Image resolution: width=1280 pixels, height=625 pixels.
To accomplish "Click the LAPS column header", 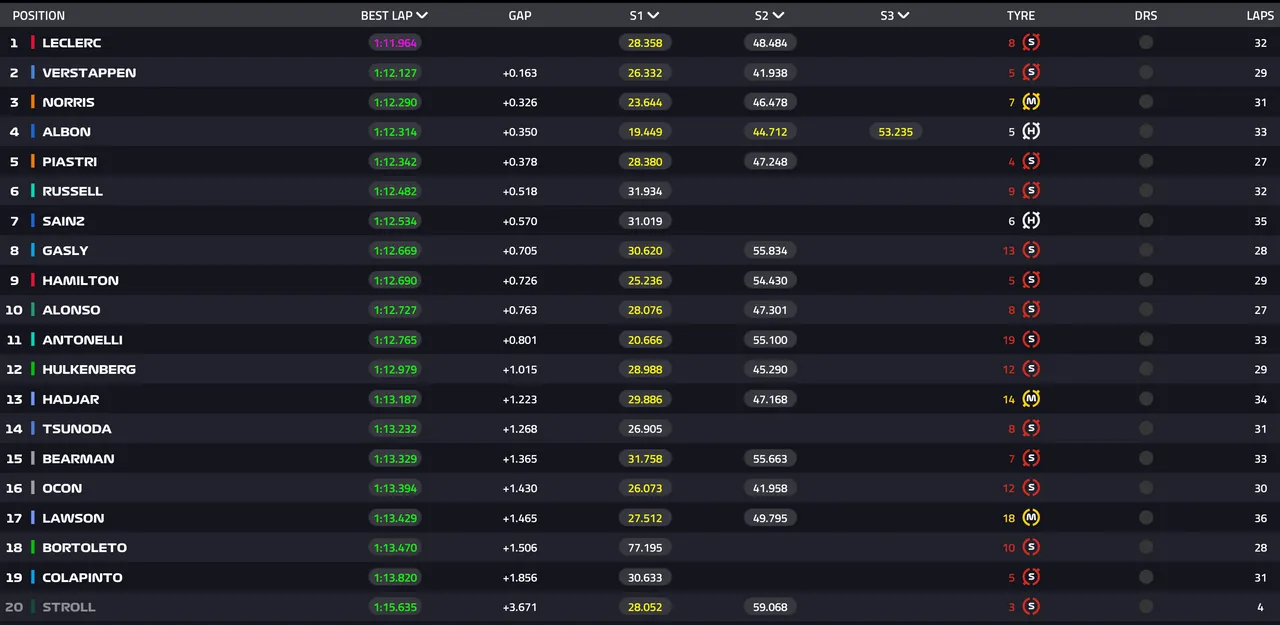I will (1260, 16).
